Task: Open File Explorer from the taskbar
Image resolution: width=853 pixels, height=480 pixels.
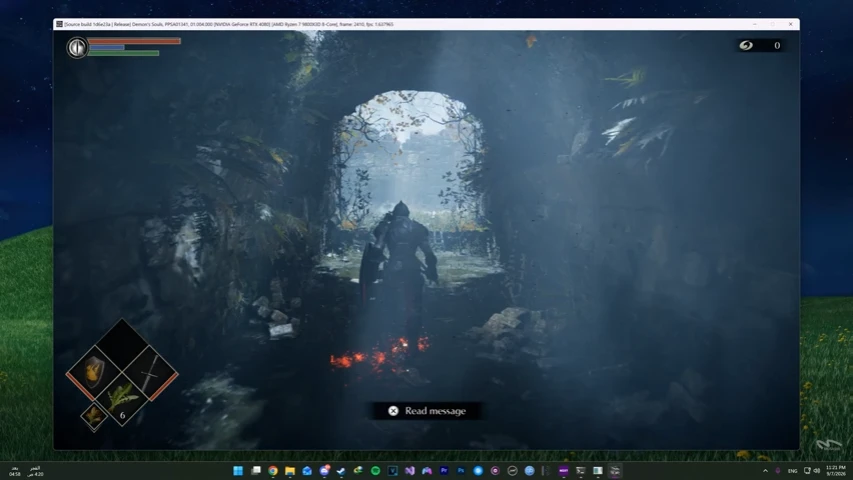Action: click(x=290, y=471)
